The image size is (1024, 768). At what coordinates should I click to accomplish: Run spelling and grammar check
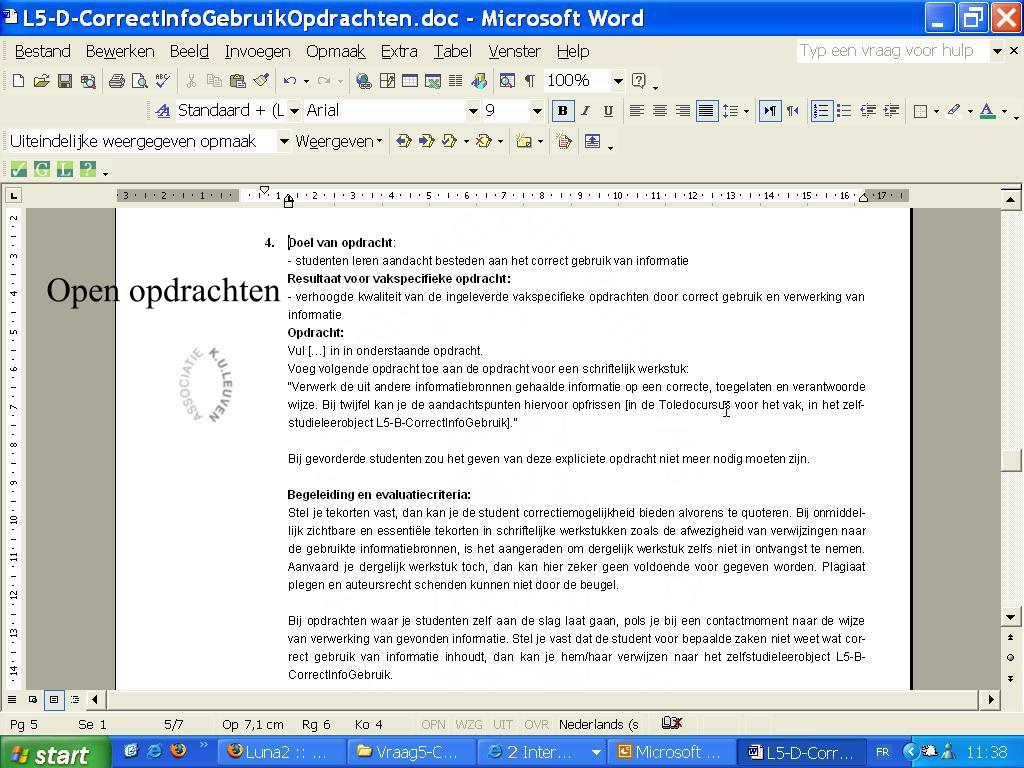[x=162, y=81]
